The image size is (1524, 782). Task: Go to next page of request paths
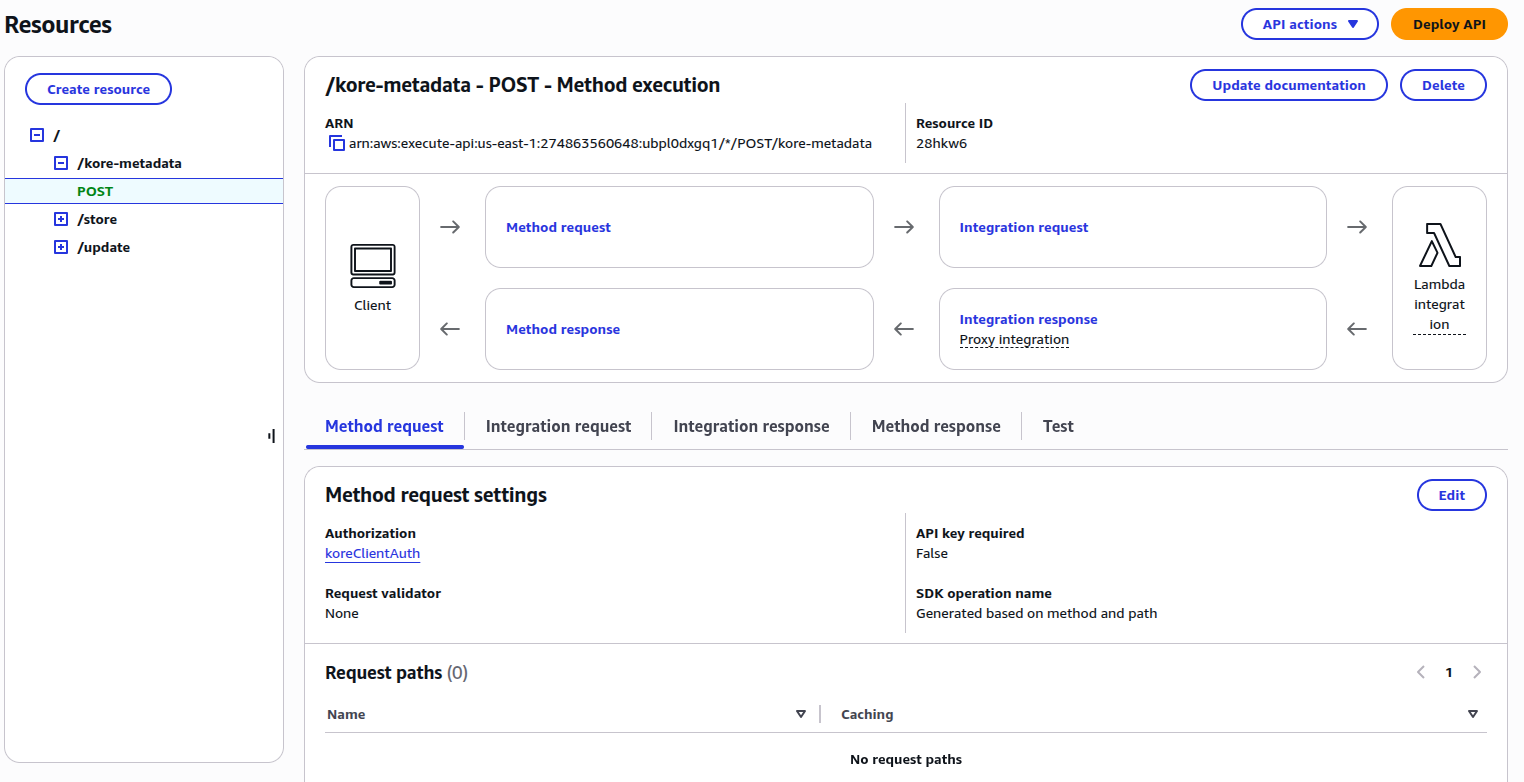(1477, 673)
